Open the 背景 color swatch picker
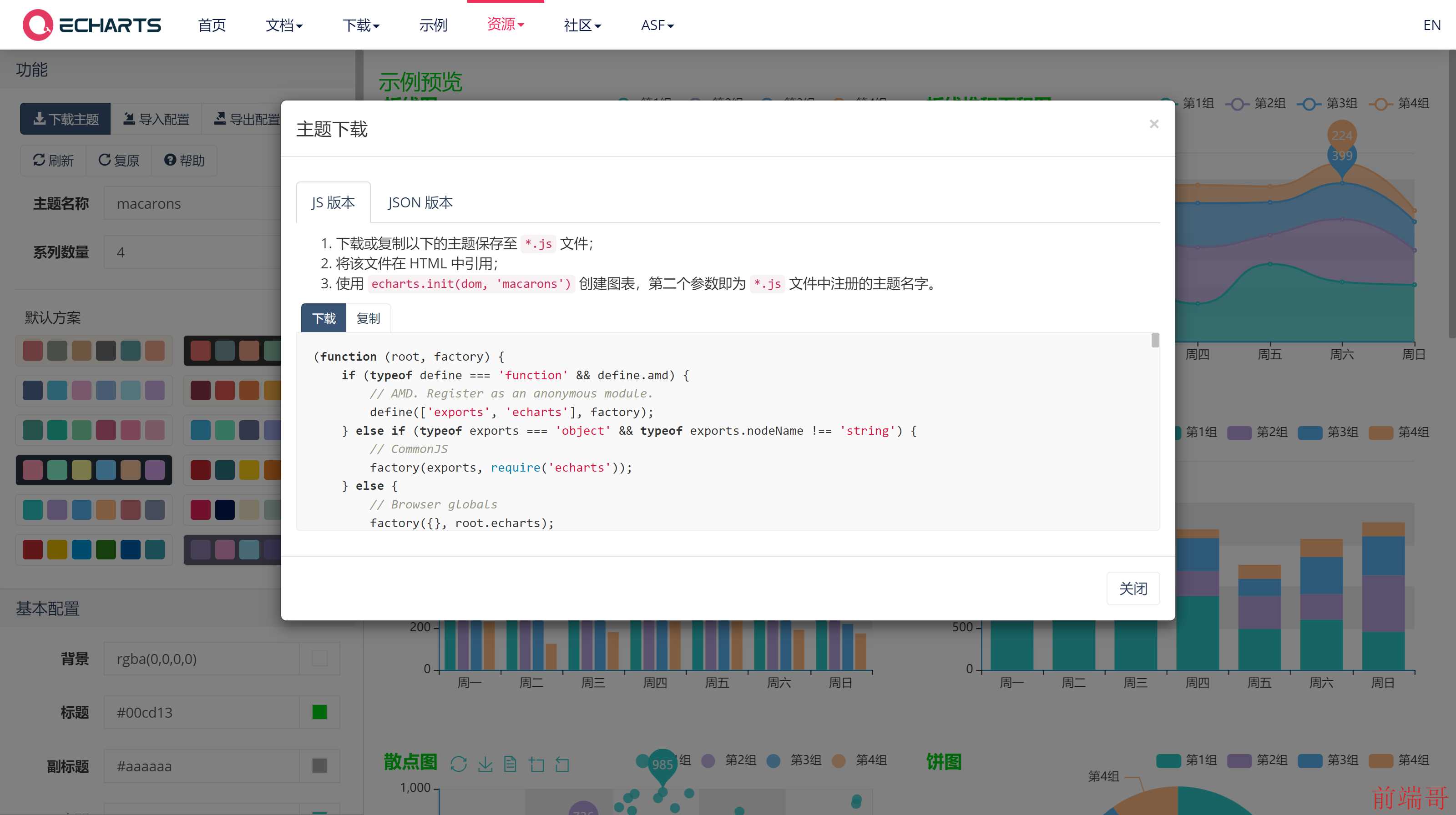 point(320,659)
